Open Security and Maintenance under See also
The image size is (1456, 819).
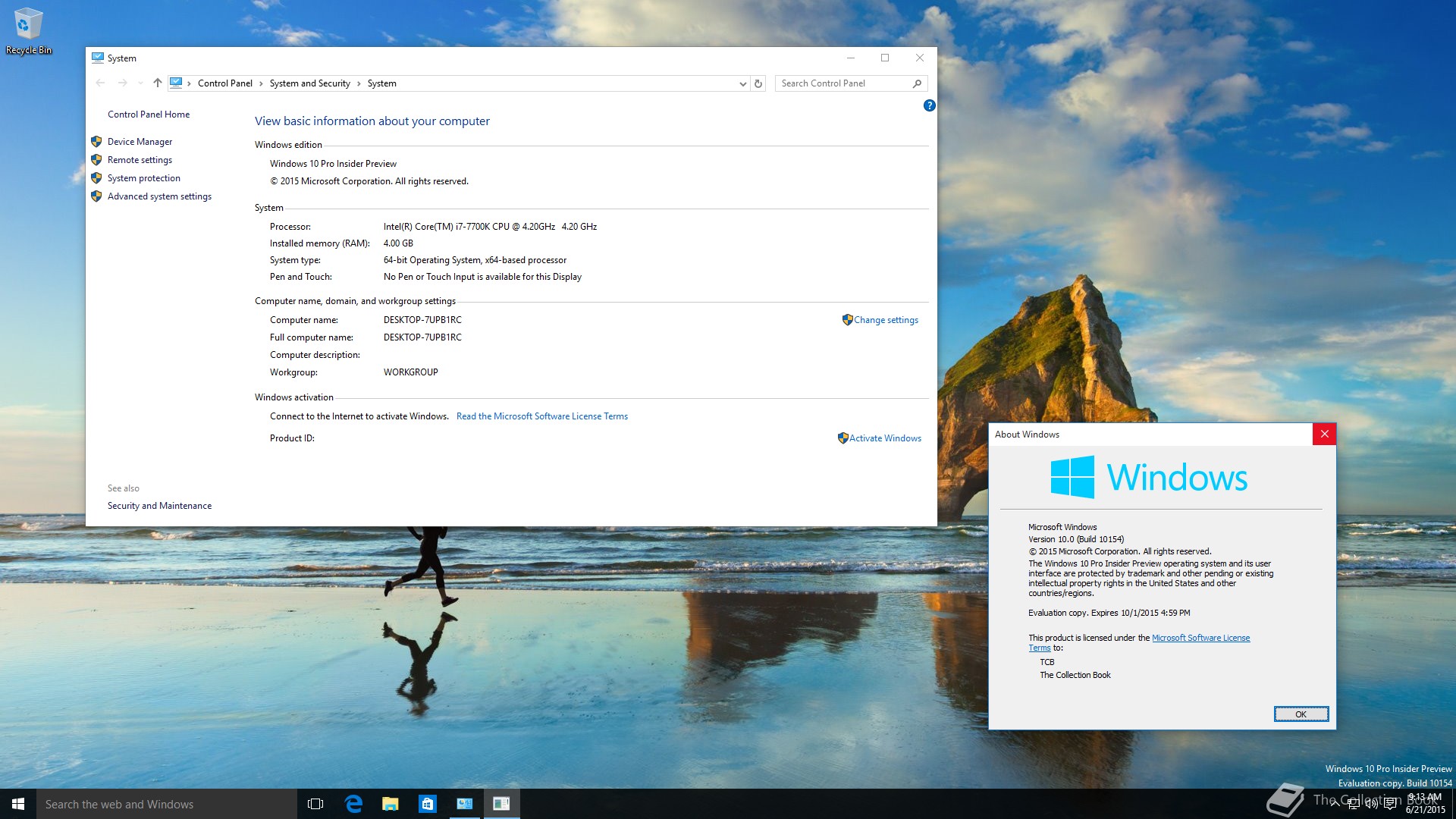click(159, 506)
